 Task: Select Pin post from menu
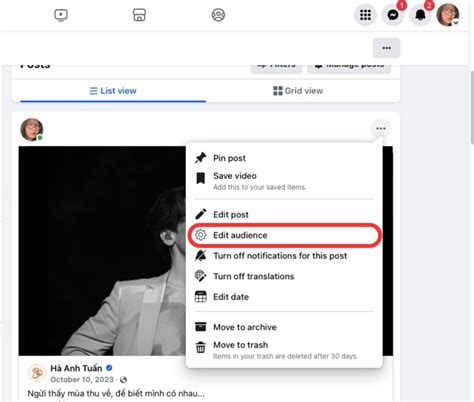point(284,158)
